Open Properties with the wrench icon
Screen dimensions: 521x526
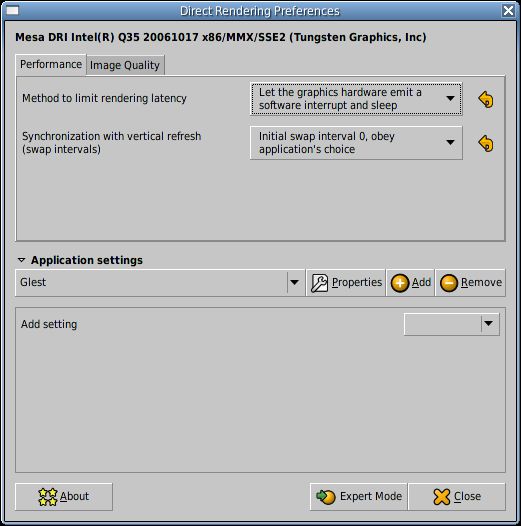[x=346, y=283]
